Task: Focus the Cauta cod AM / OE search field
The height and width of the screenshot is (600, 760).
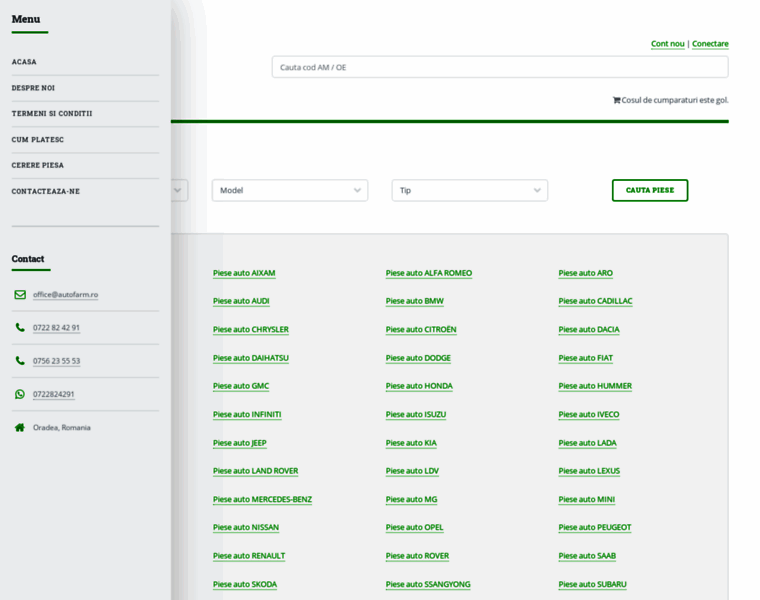Action: click(x=500, y=67)
